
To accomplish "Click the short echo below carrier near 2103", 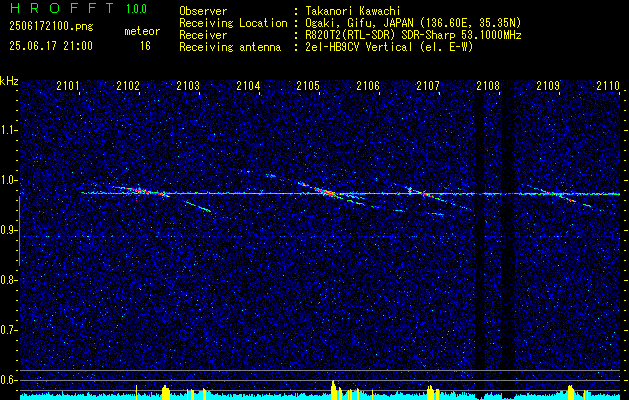I will pyautogui.click(x=198, y=206).
